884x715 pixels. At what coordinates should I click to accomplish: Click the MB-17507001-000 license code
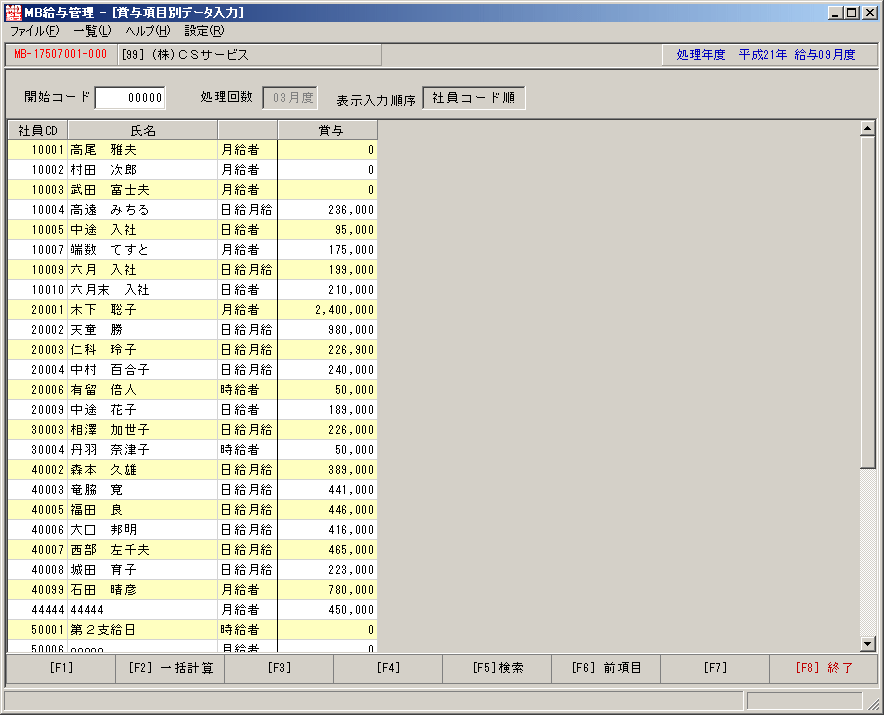tap(60, 54)
